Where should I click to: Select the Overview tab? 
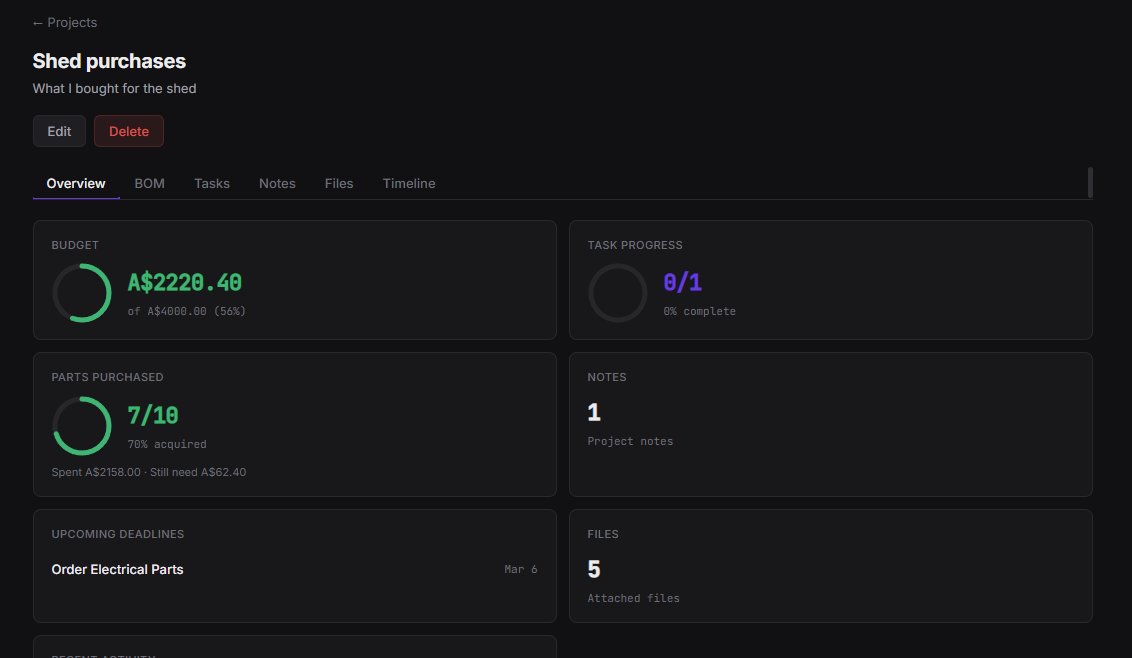click(x=75, y=183)
